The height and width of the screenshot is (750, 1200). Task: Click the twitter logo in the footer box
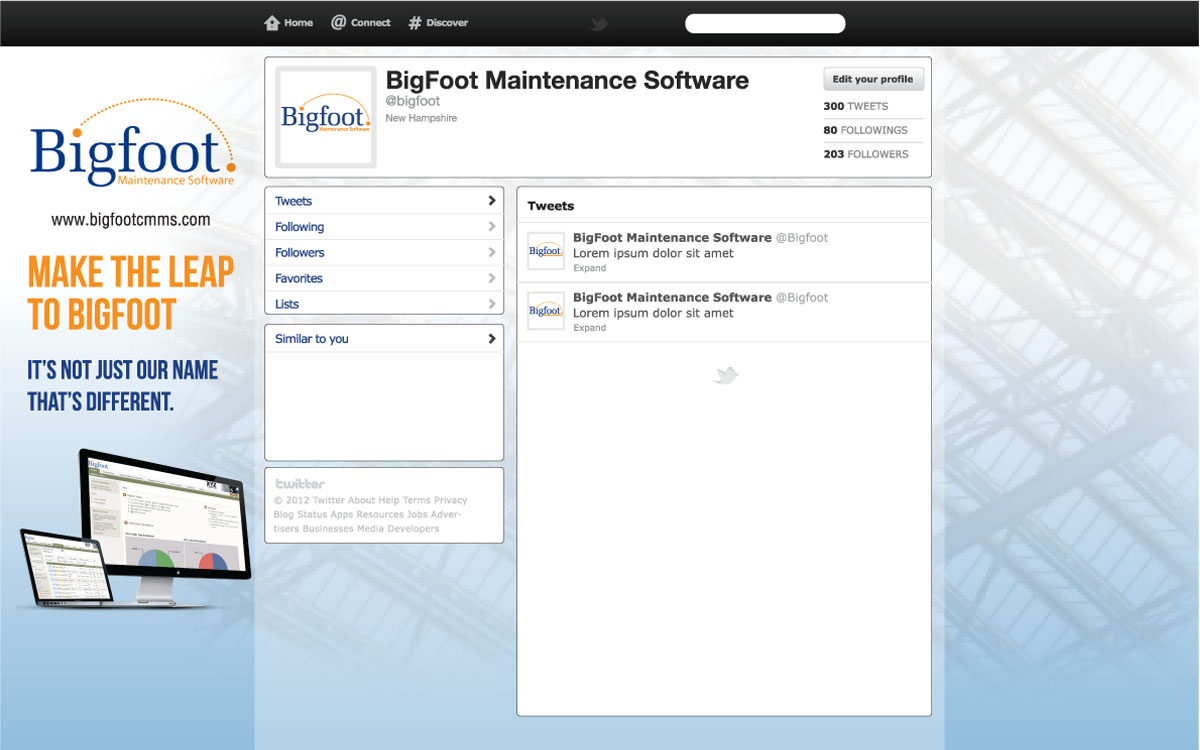[300, 482]
